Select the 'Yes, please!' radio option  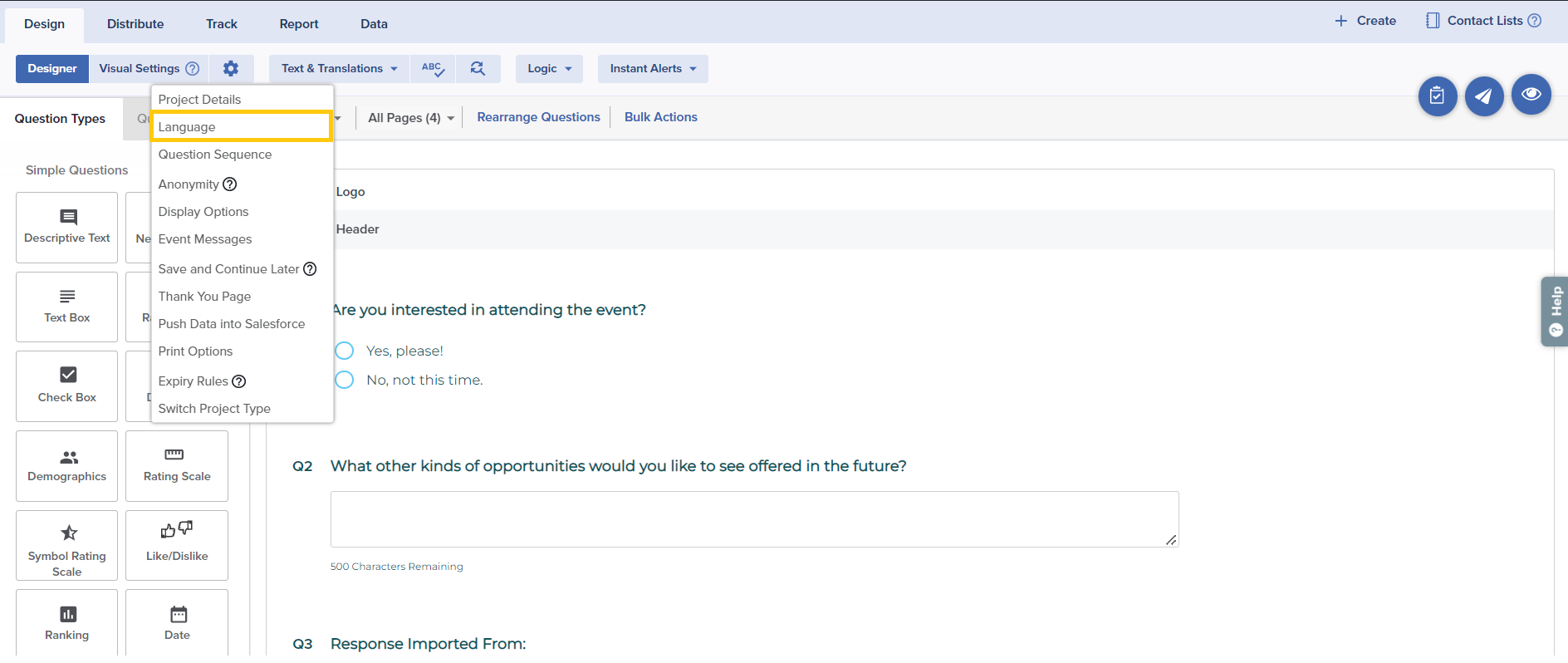345,351
